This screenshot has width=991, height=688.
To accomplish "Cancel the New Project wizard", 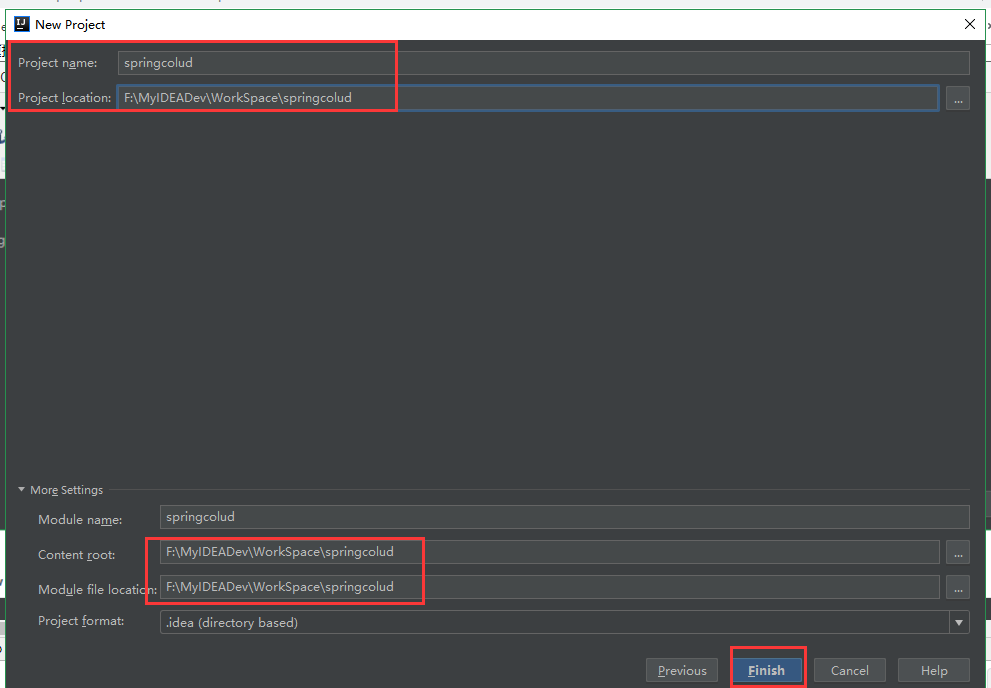I will [849, 670].
